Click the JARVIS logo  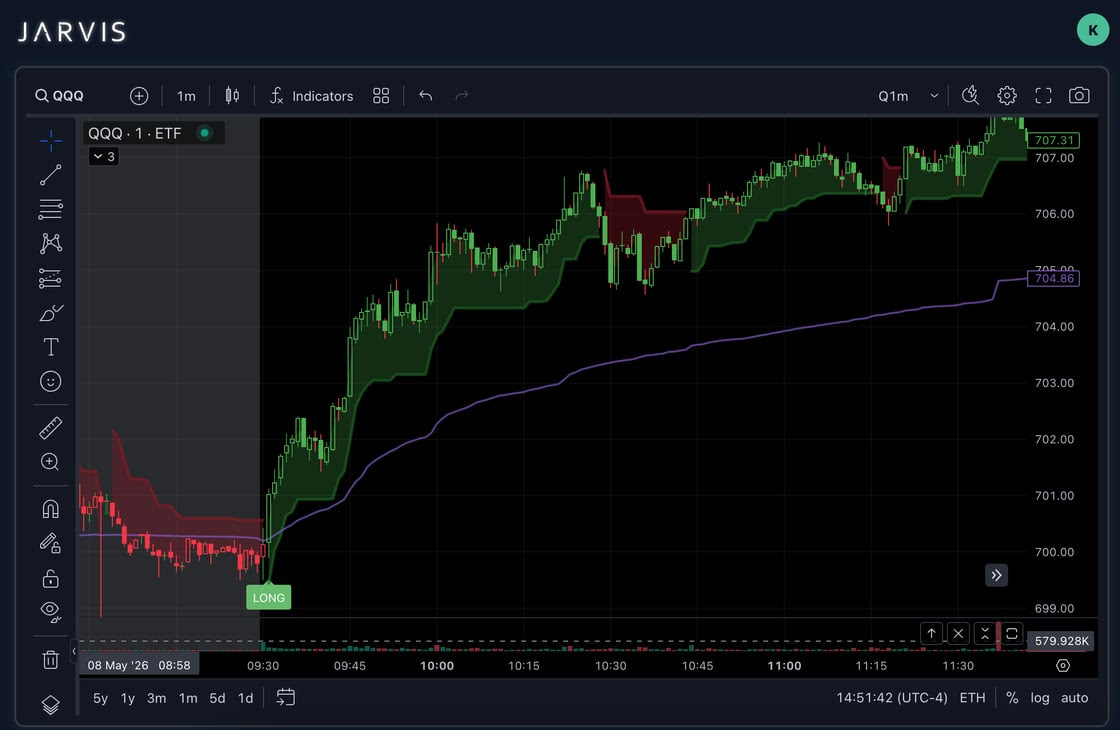[72, 31]
